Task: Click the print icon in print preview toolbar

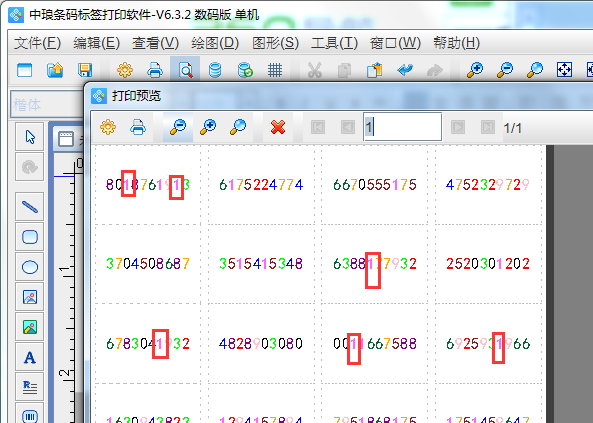Action: pos(138,127)
